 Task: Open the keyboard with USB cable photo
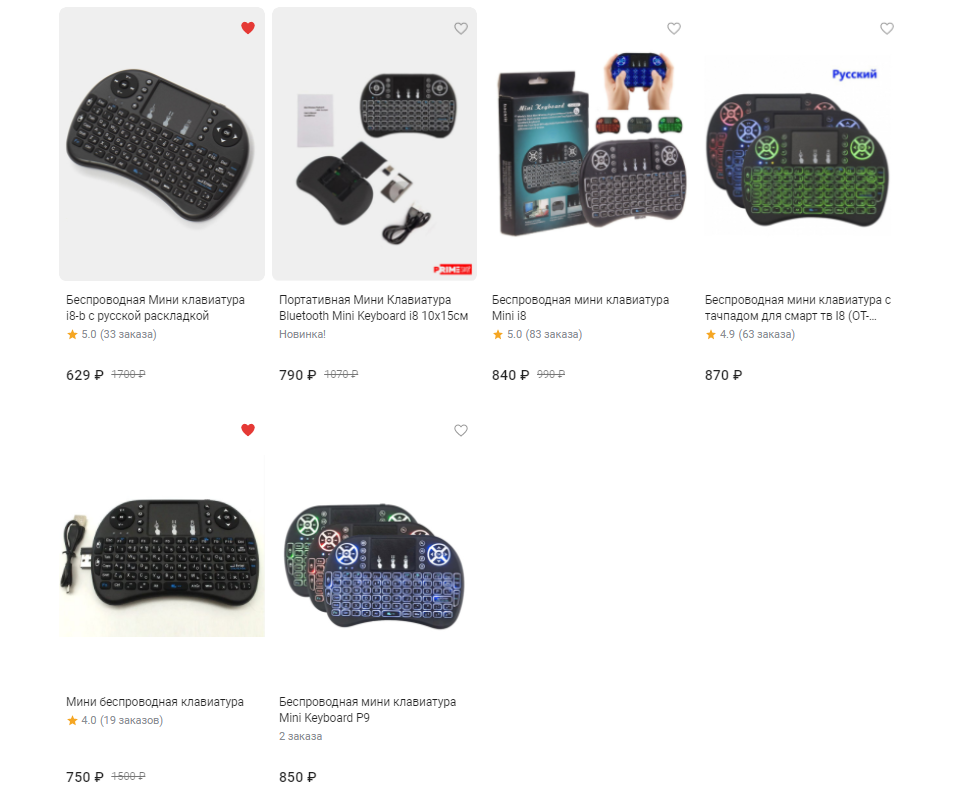[x=162, y=546]
